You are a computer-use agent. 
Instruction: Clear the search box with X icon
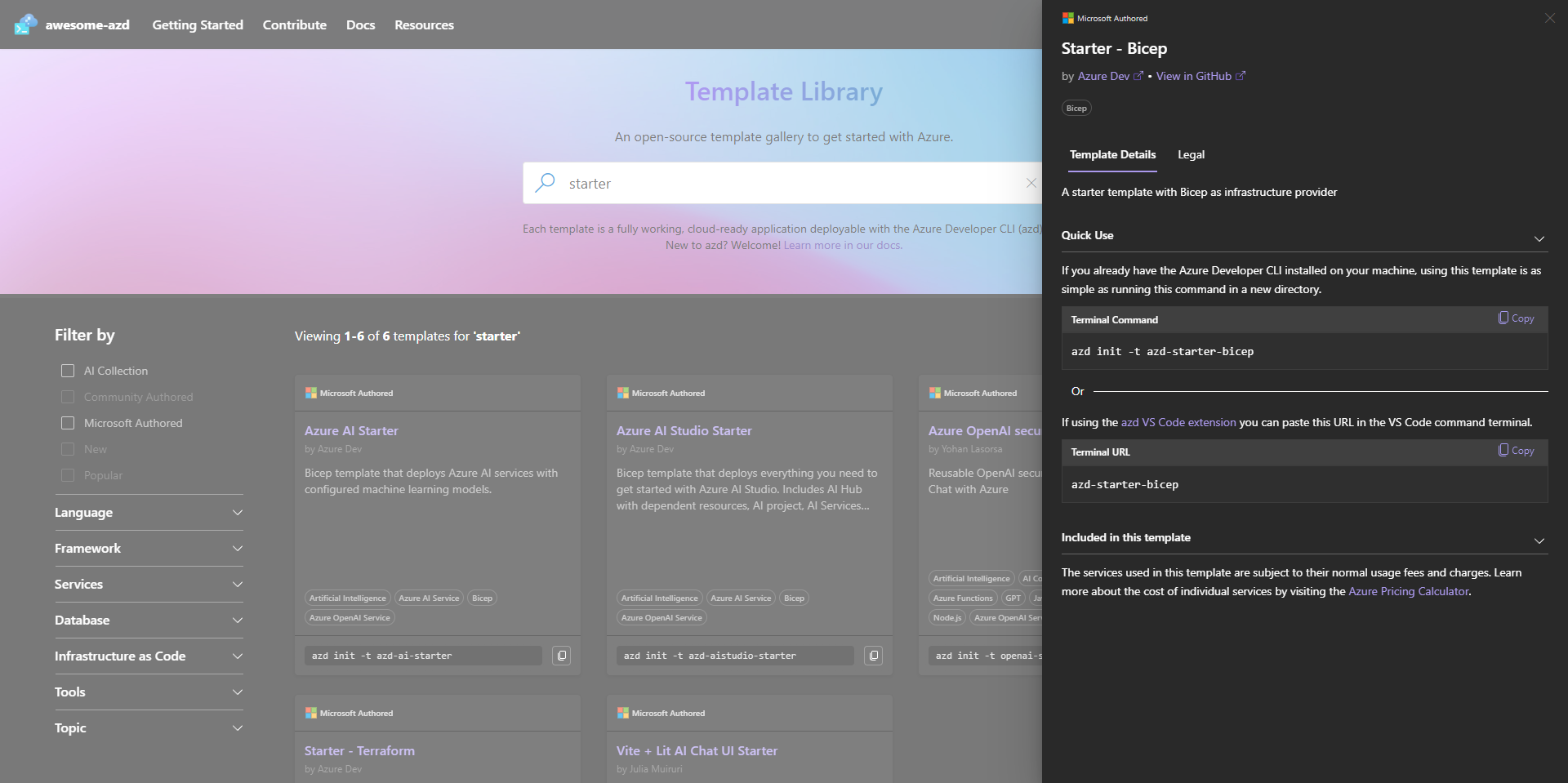(1031, 183)
